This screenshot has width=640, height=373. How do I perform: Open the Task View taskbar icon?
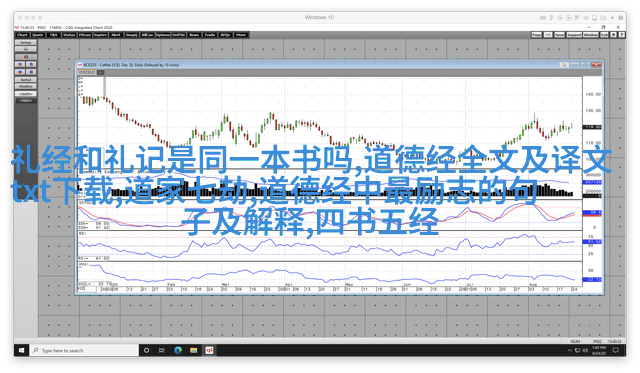(162, 350)
